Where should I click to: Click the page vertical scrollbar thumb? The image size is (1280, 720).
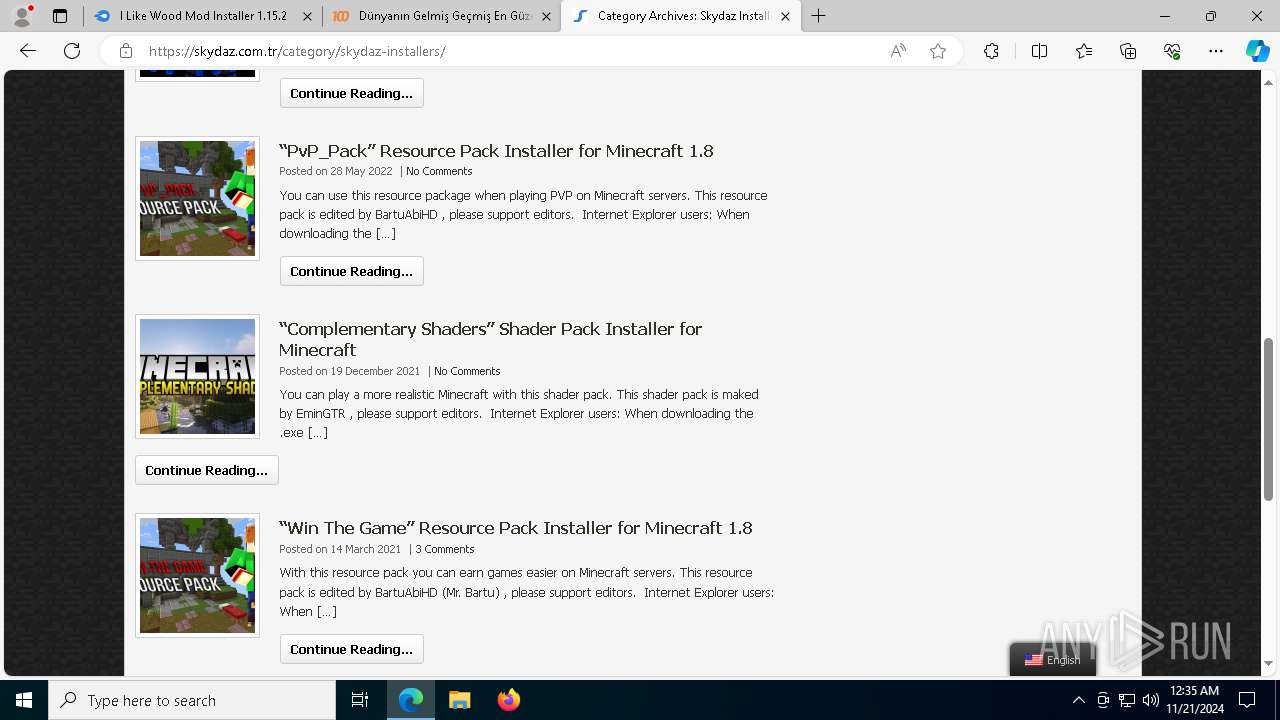[x=1268, y=420]
